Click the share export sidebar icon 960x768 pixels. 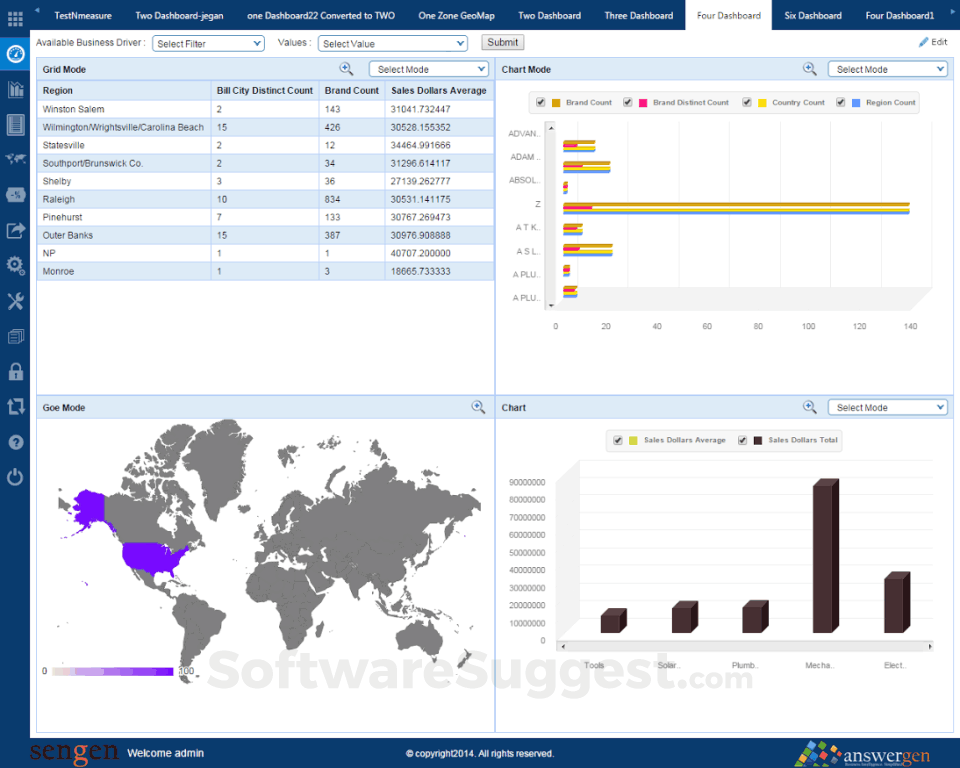tap(15, 230)
